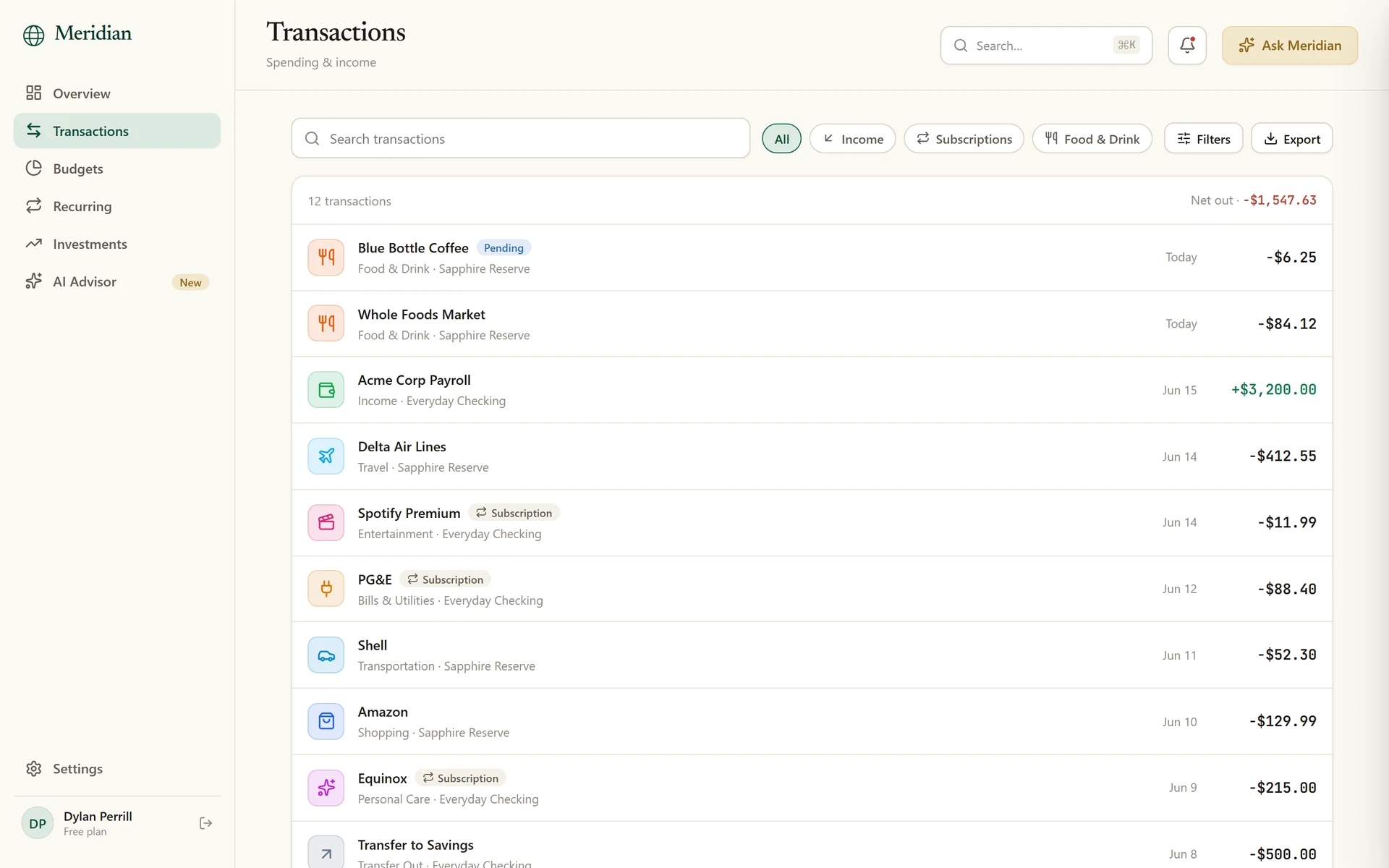The height and width of the screenshot is (868, 1389).
Task: Click the Spotify Premium entertainment icon
Action: 326,522
